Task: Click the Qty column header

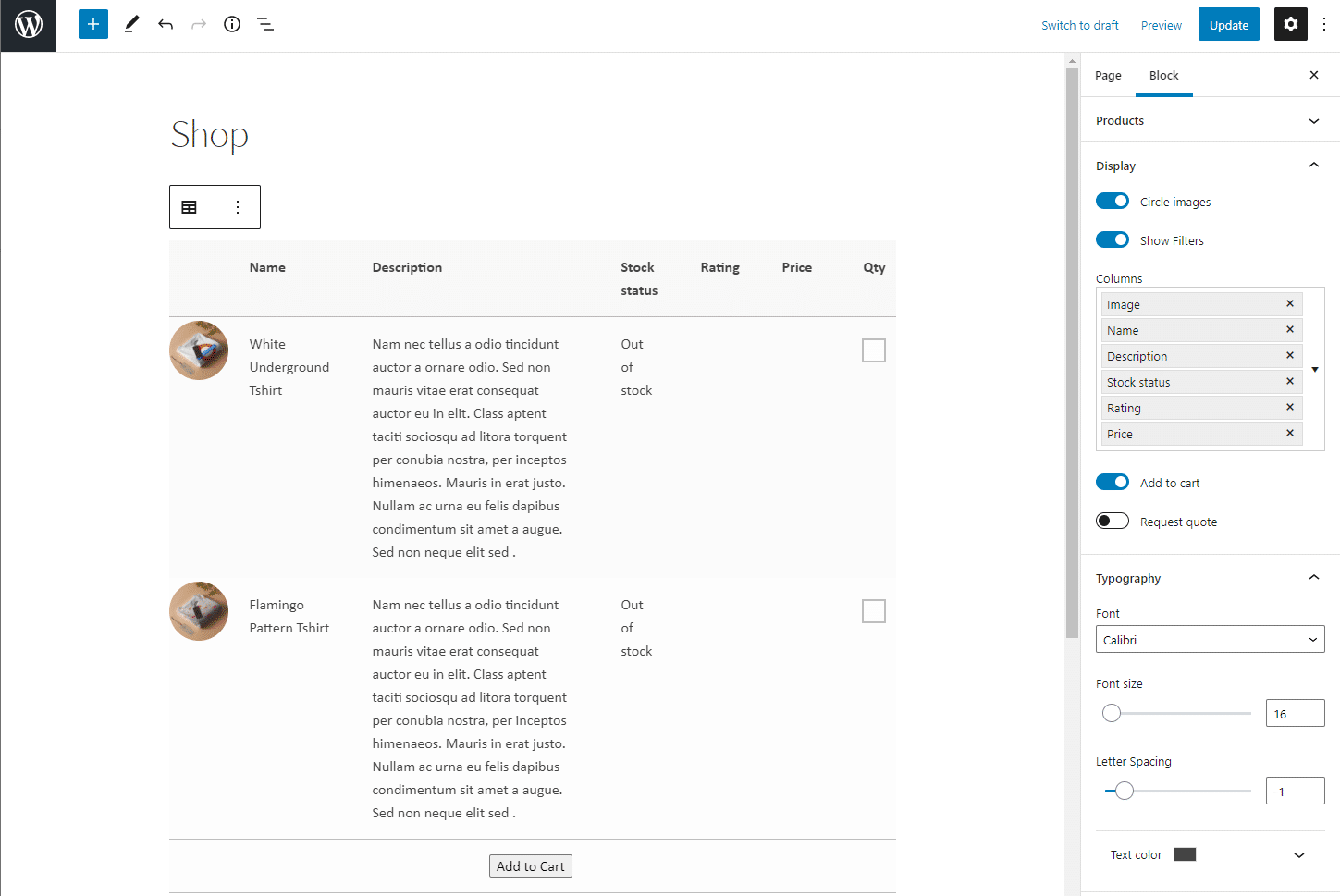Action: [874, 267]
